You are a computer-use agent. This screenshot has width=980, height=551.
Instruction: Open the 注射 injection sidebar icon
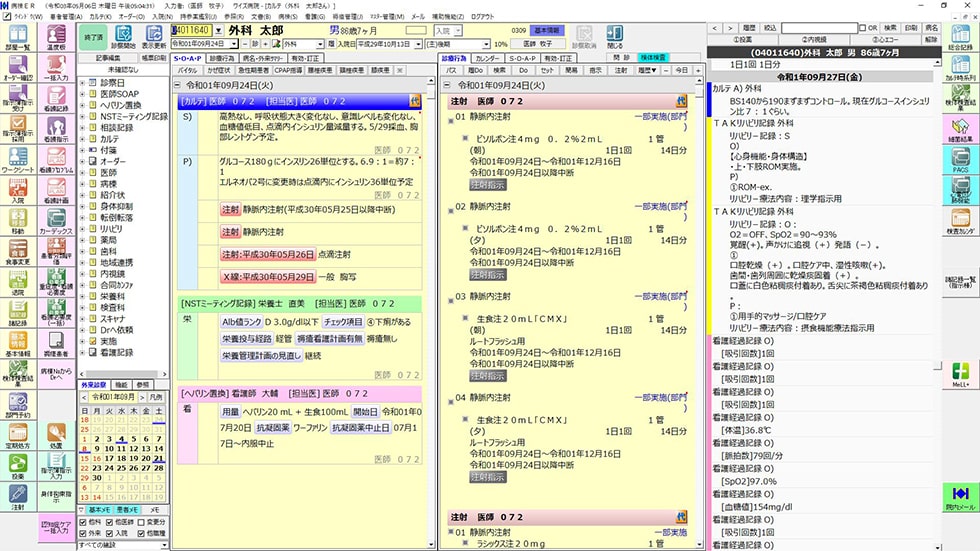[18, 497]
